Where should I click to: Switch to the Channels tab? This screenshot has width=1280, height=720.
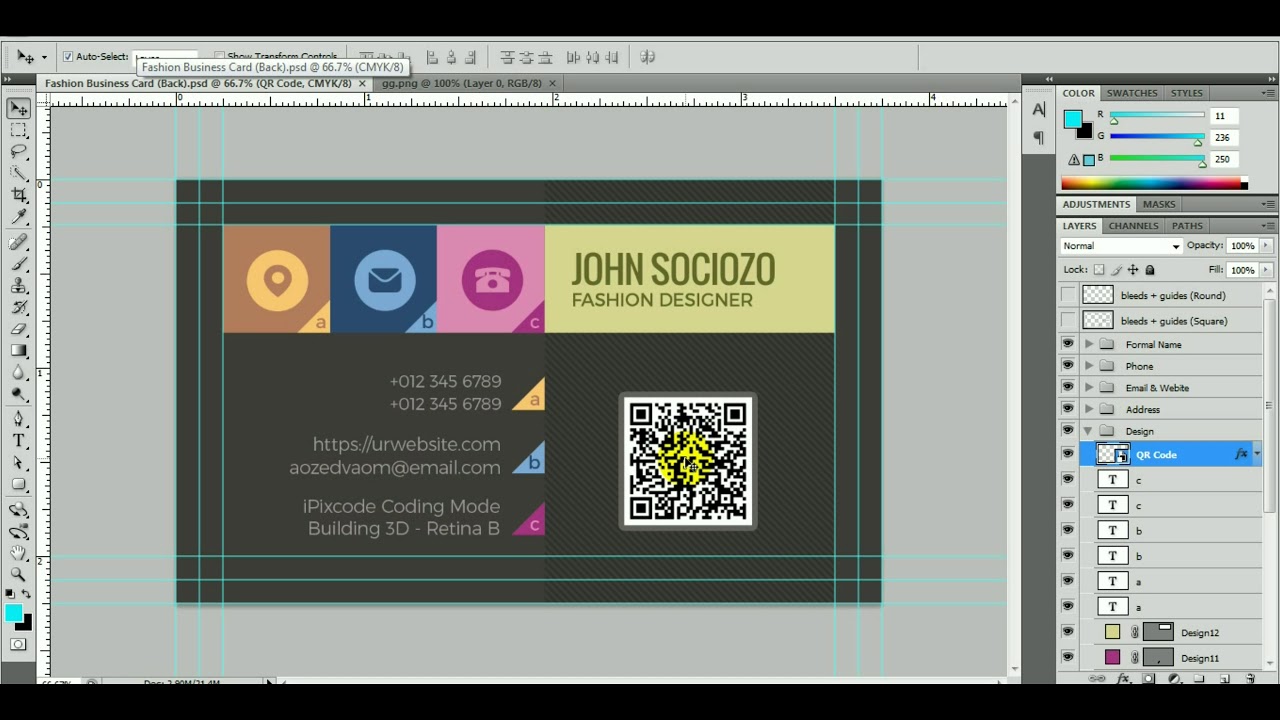pyautogui.click(x=1133, y=226)
